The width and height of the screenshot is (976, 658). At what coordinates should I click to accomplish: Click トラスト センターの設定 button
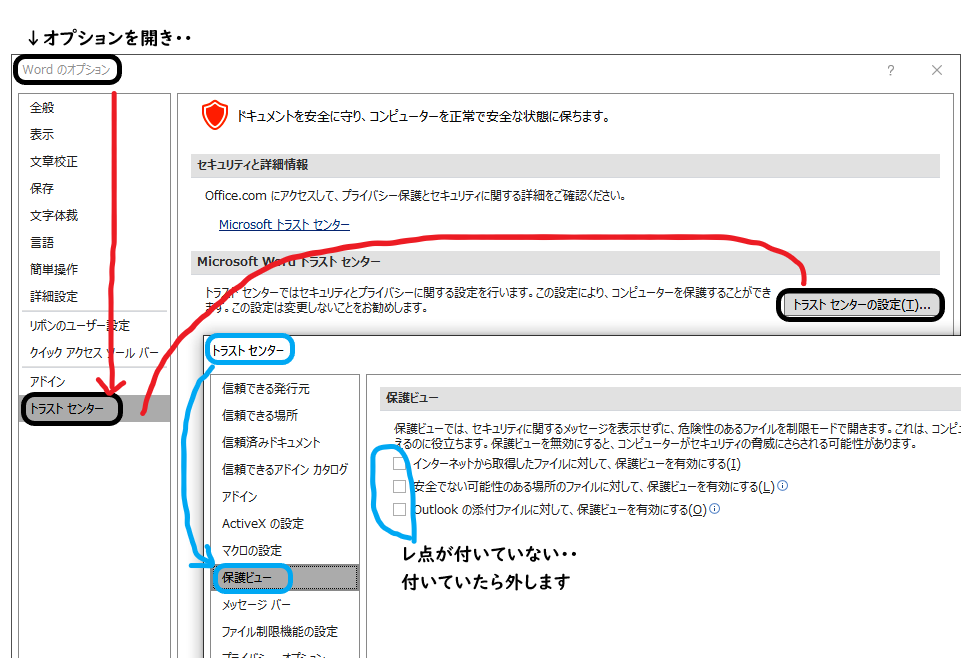(861, 305)
